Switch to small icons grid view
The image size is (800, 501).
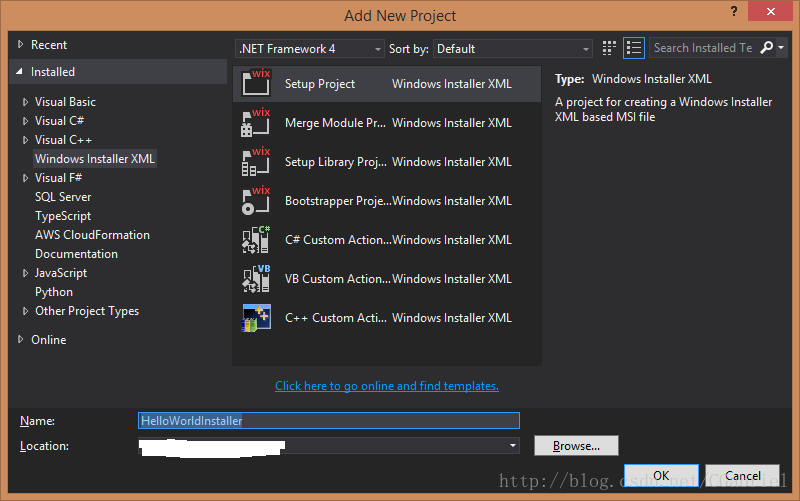(x=609, y=48)
